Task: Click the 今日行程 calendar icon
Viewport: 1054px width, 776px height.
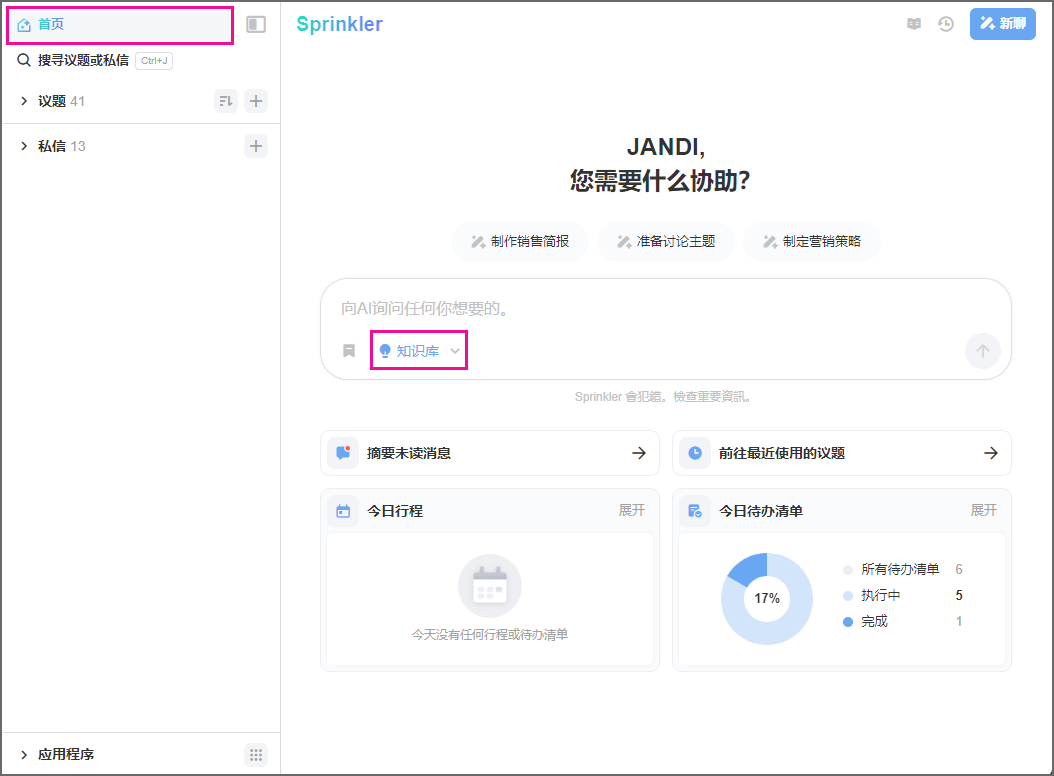Action: point(343,511)
